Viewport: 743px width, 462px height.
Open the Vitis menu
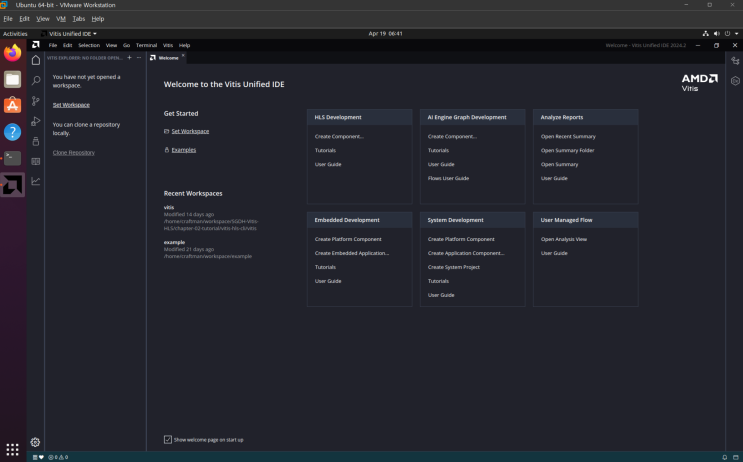168,45
